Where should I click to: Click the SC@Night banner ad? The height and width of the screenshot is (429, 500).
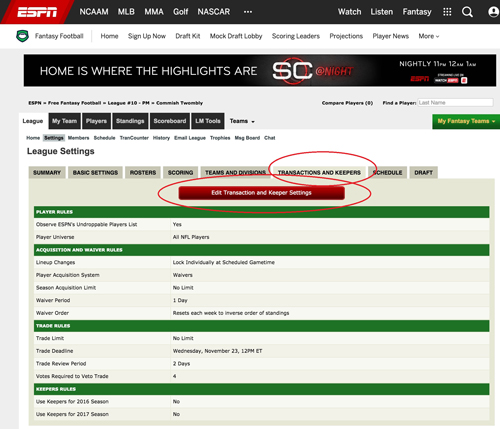pos(260,71)
